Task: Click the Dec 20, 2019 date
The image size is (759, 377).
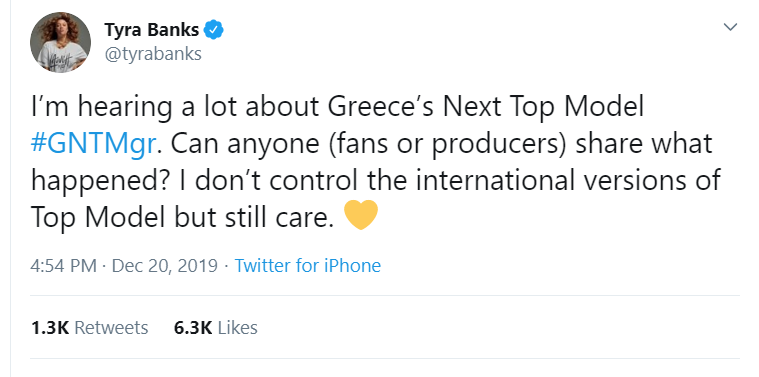Action: click(x=165, y=266)
